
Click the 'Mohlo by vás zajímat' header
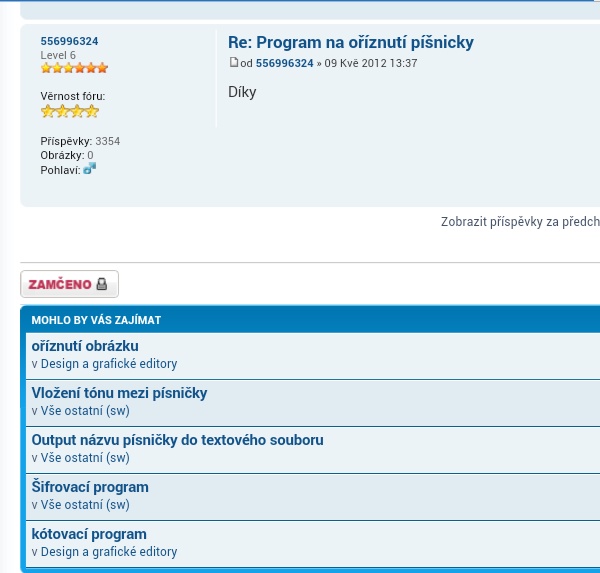96,320
